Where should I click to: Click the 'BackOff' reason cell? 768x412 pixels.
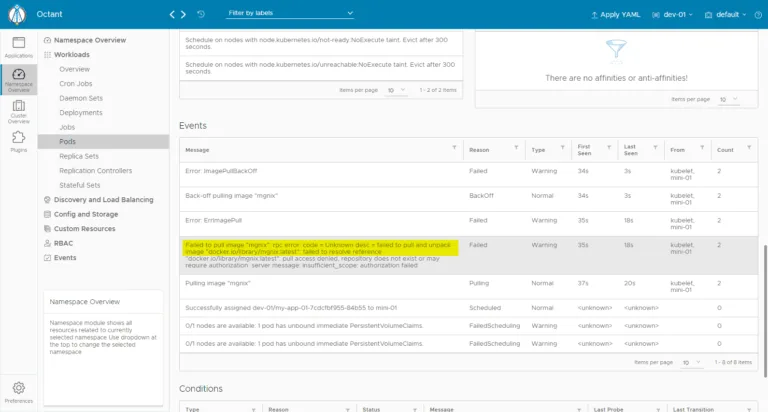[481, 195]
